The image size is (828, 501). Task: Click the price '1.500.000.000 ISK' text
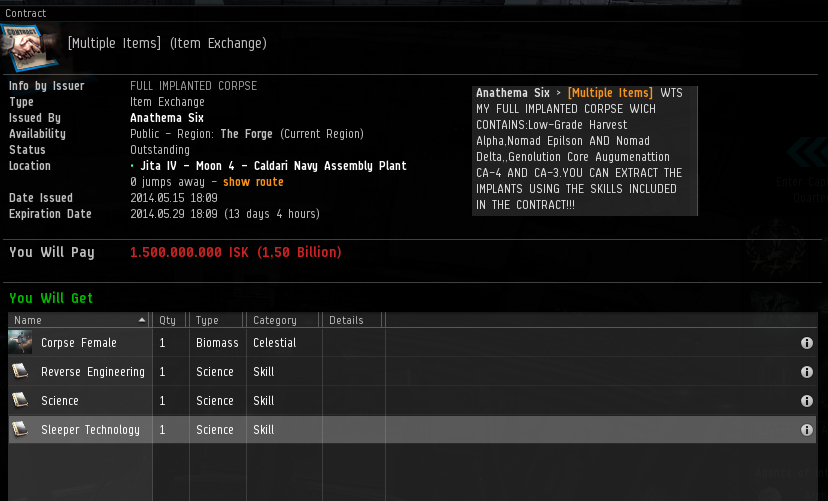tap(189, 252)
